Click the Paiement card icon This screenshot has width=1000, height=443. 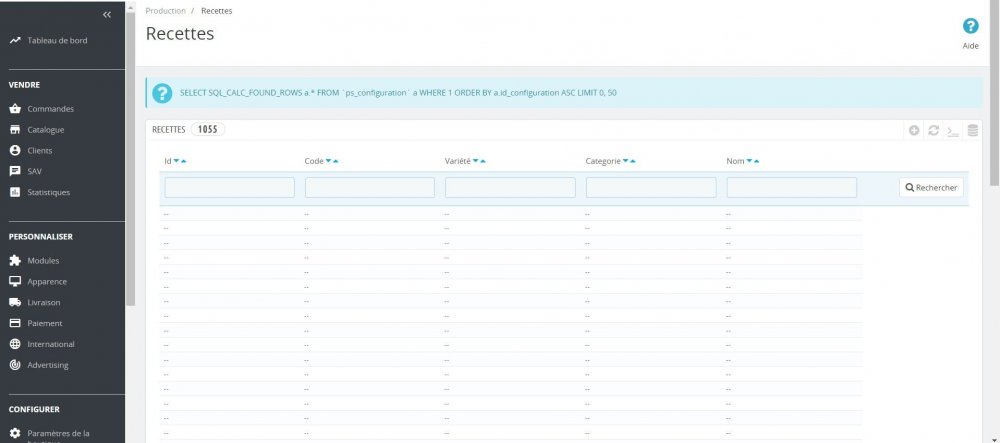[15, 323]
